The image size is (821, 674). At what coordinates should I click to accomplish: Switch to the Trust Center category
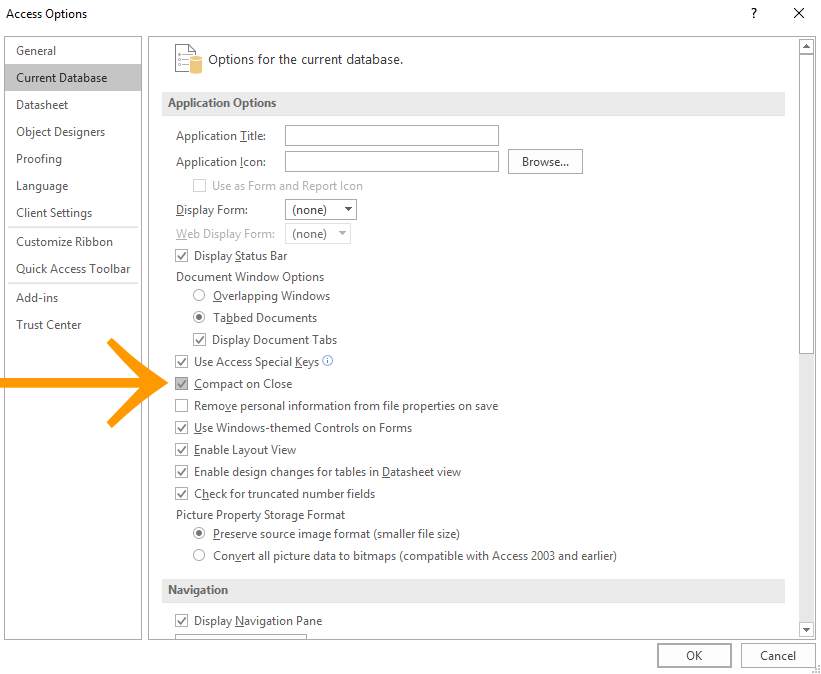click(48, 324)
